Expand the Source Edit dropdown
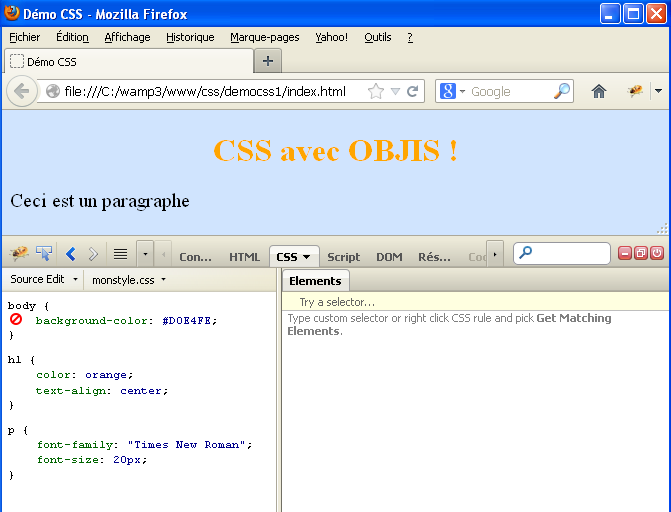The image size is (671, 512). (44, 280)
